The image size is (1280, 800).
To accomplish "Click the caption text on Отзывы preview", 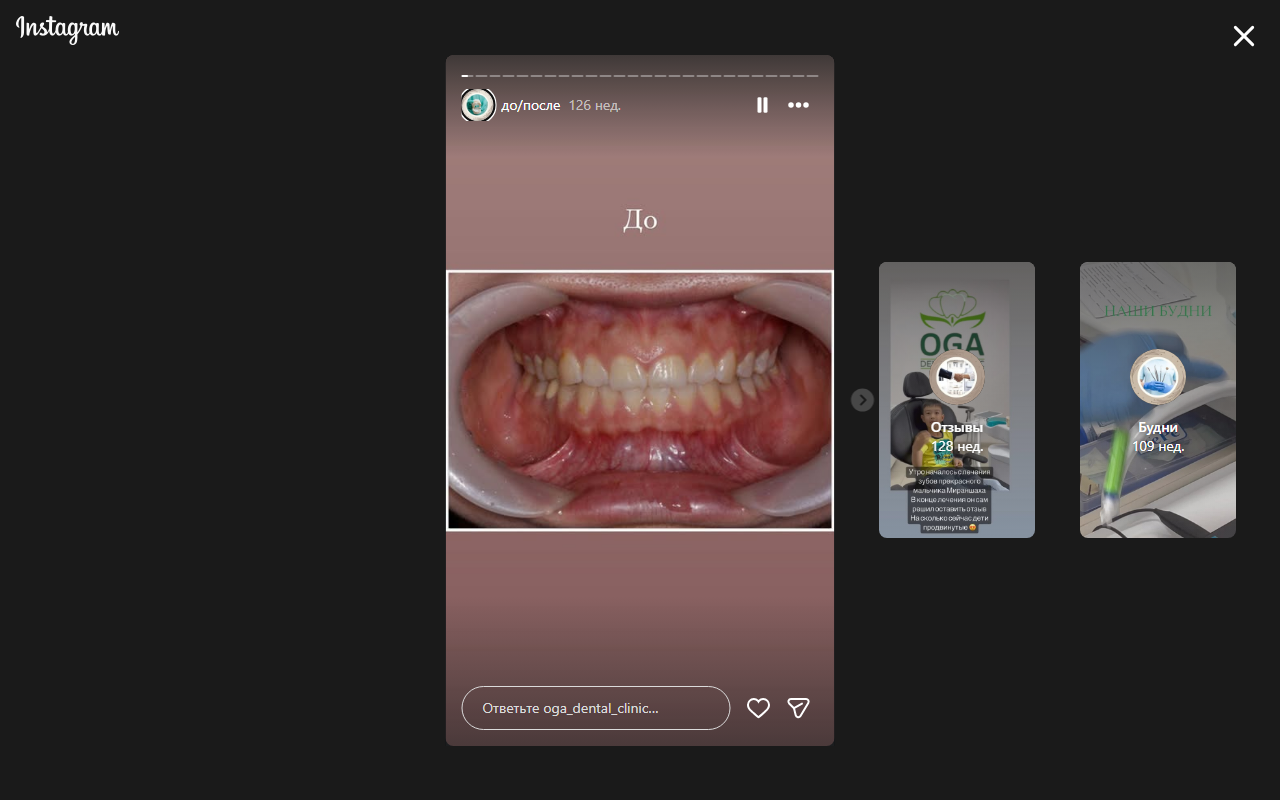I will [949, 499].
